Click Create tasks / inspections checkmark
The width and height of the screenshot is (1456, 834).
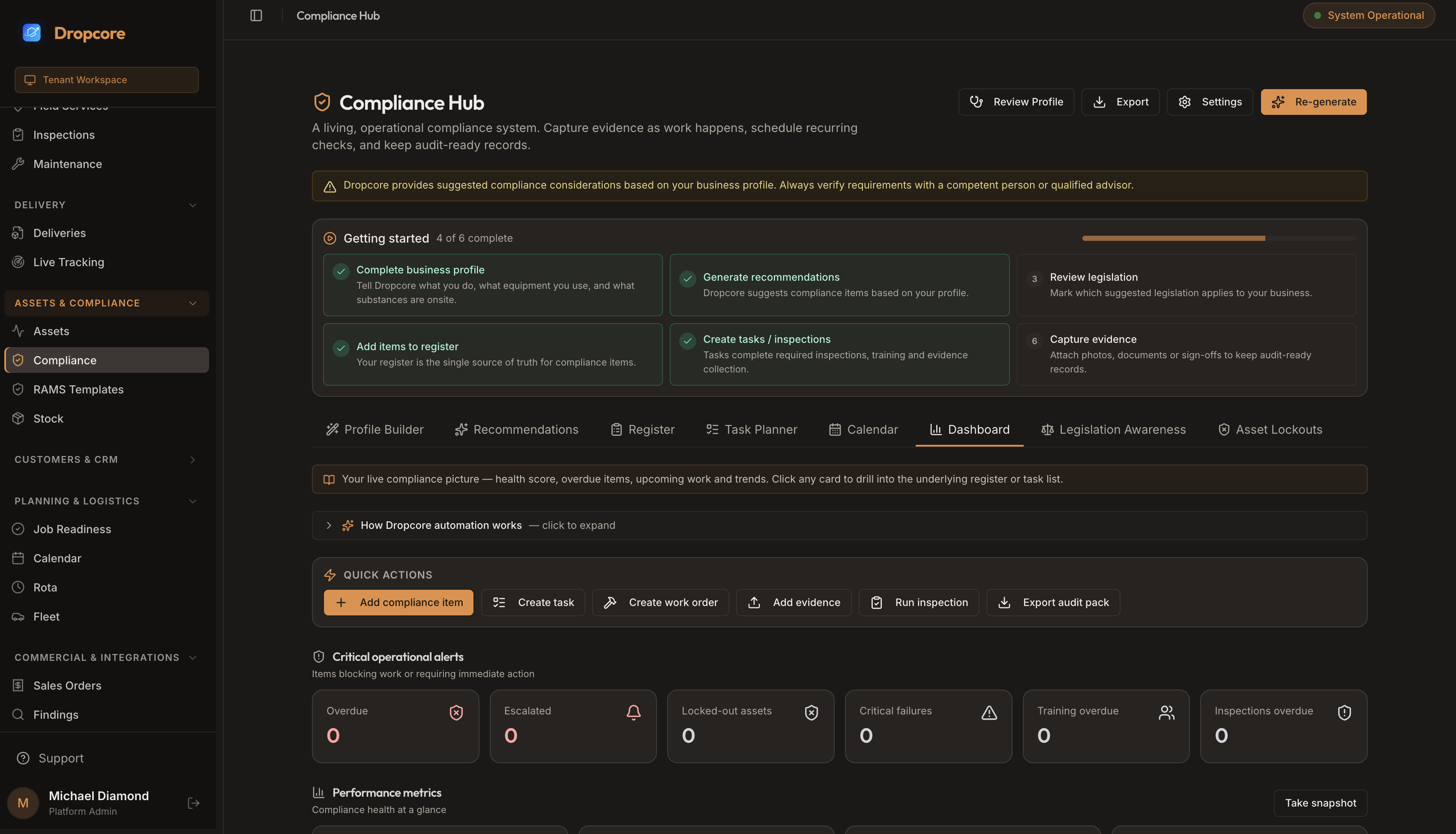coord(687,341)
